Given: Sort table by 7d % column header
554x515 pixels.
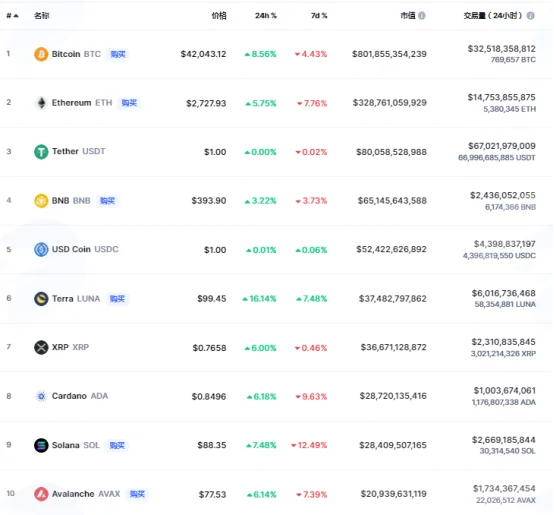Looking at the screenshot, I should point(319,16).
